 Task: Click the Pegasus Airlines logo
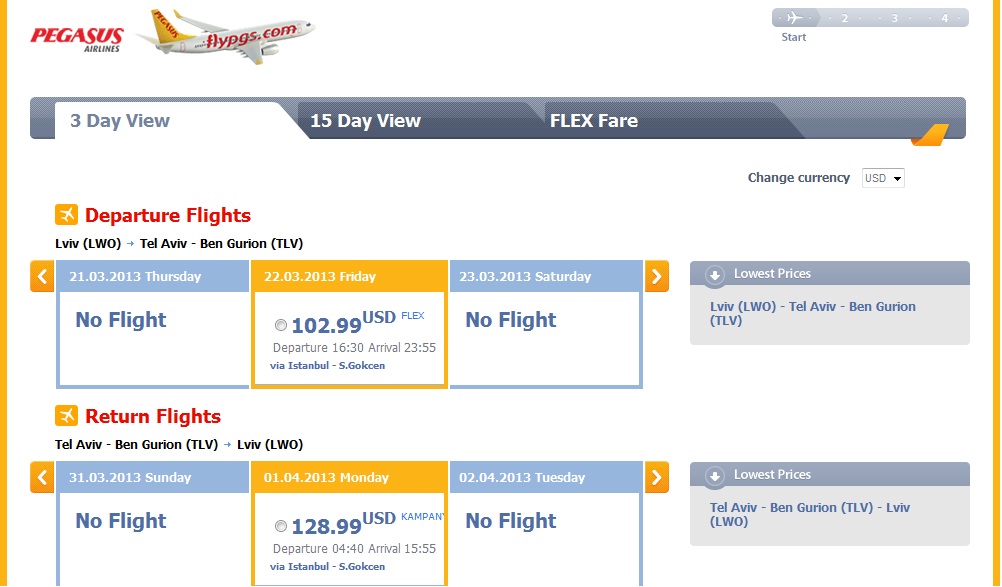point(77,39)
